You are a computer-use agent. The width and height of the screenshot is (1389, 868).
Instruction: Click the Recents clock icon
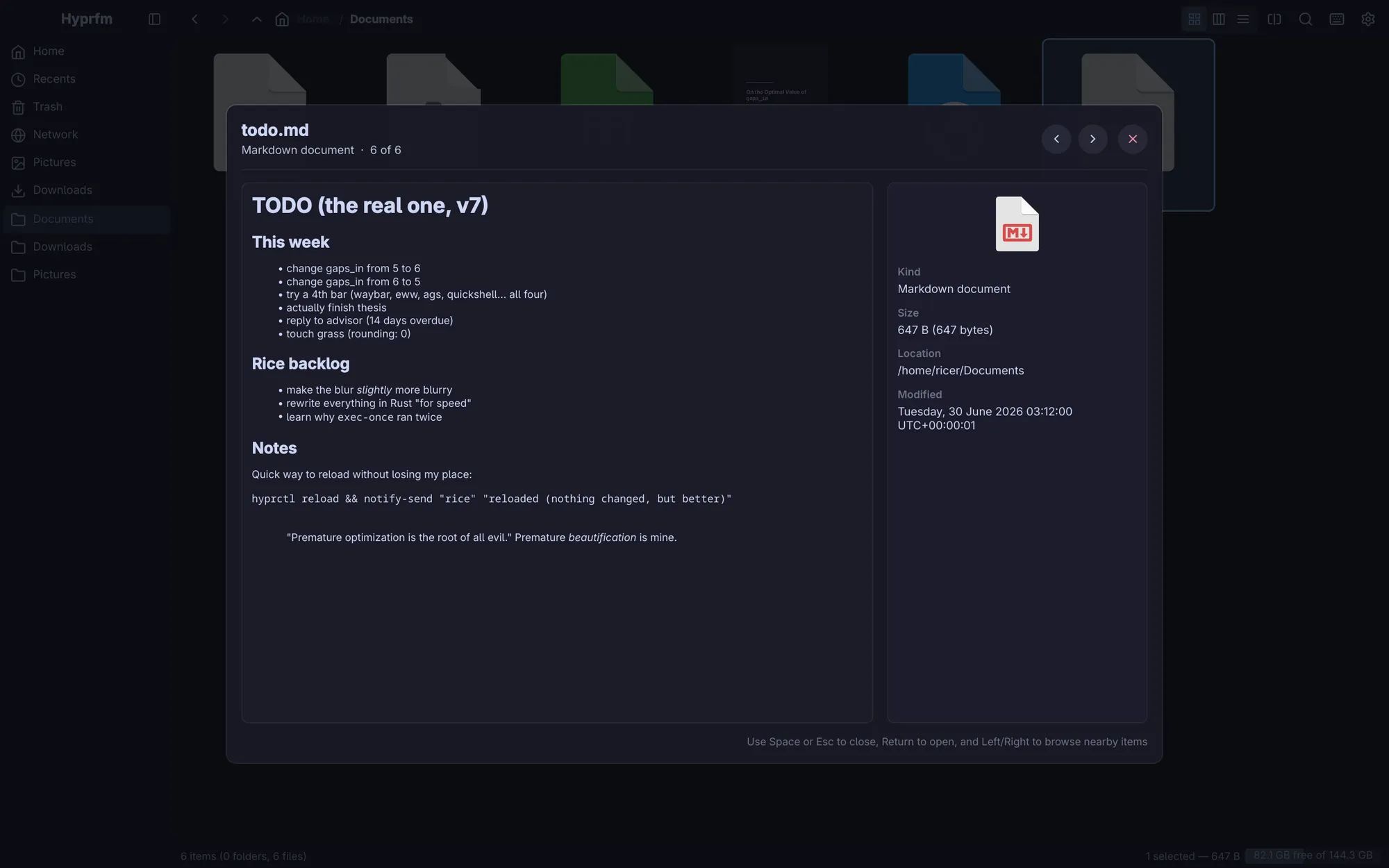pos(19,80)
